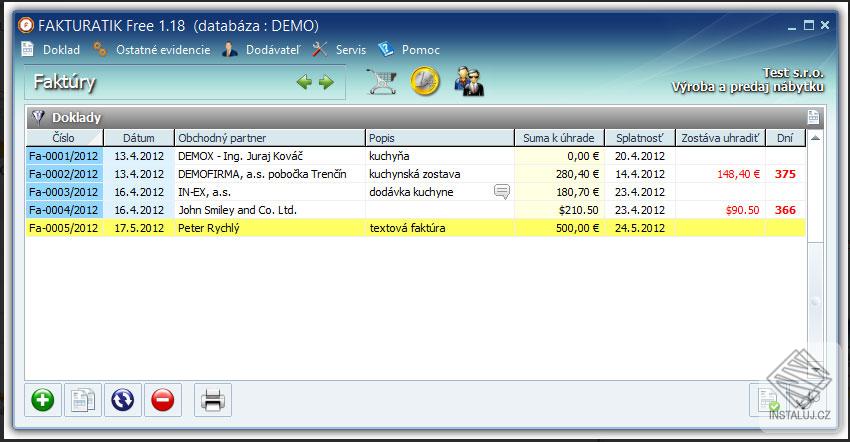Click the green add invoice plus button
This screenshot has height=442, width=850.
pyautogui.click(x=43, y=400)
